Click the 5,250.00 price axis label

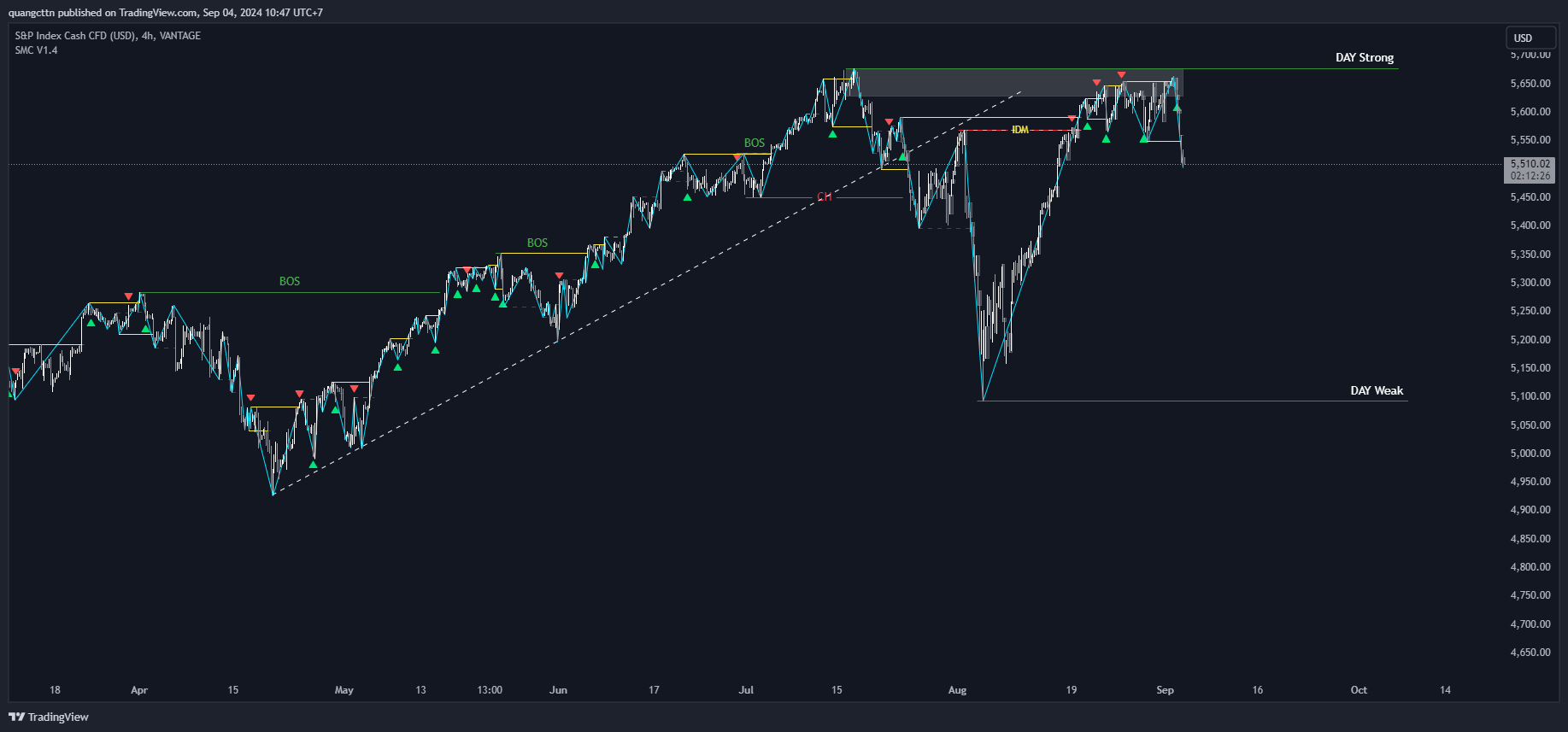(x=1530, y=311)
